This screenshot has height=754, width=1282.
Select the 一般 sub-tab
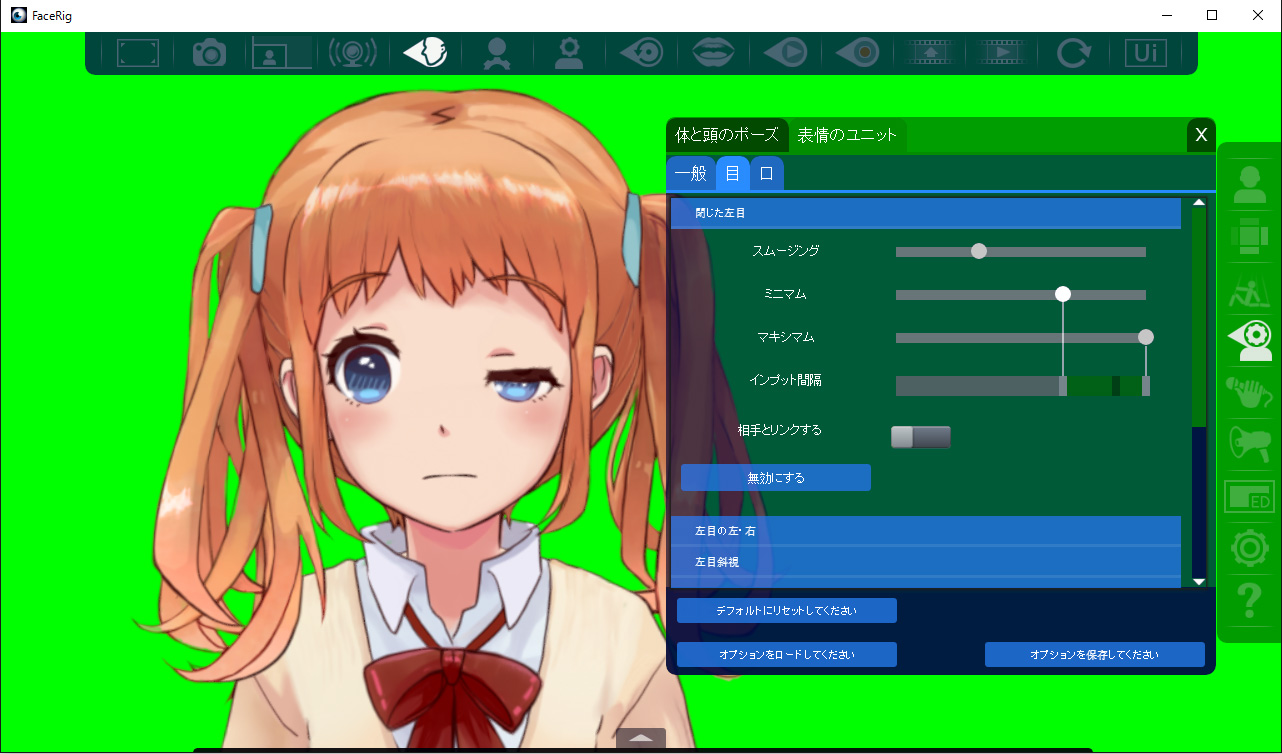point(690,173)
